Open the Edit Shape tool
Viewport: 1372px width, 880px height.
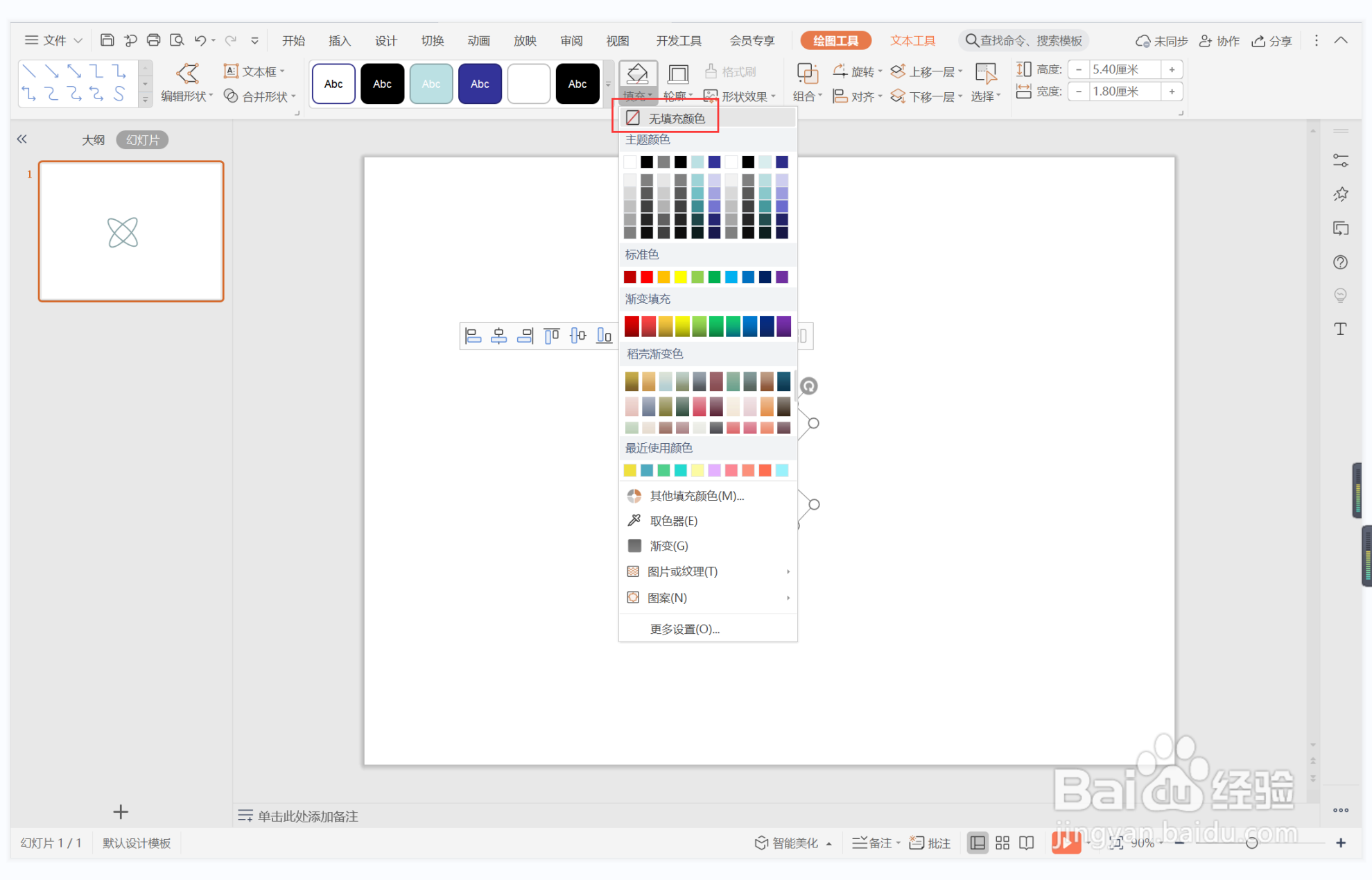[186, 83]
